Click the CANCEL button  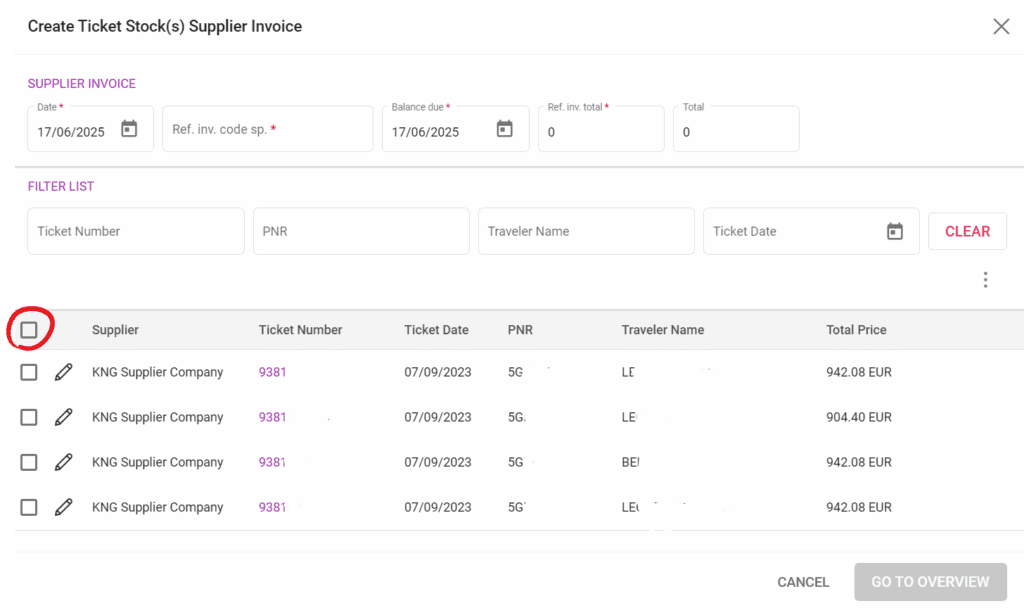[803, 582]
